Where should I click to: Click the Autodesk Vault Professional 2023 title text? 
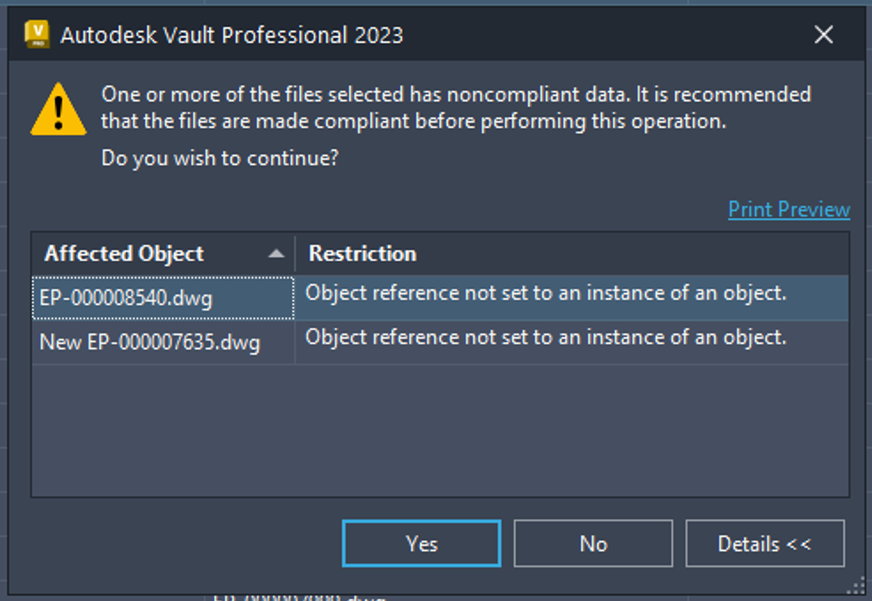tap(231, 35)
